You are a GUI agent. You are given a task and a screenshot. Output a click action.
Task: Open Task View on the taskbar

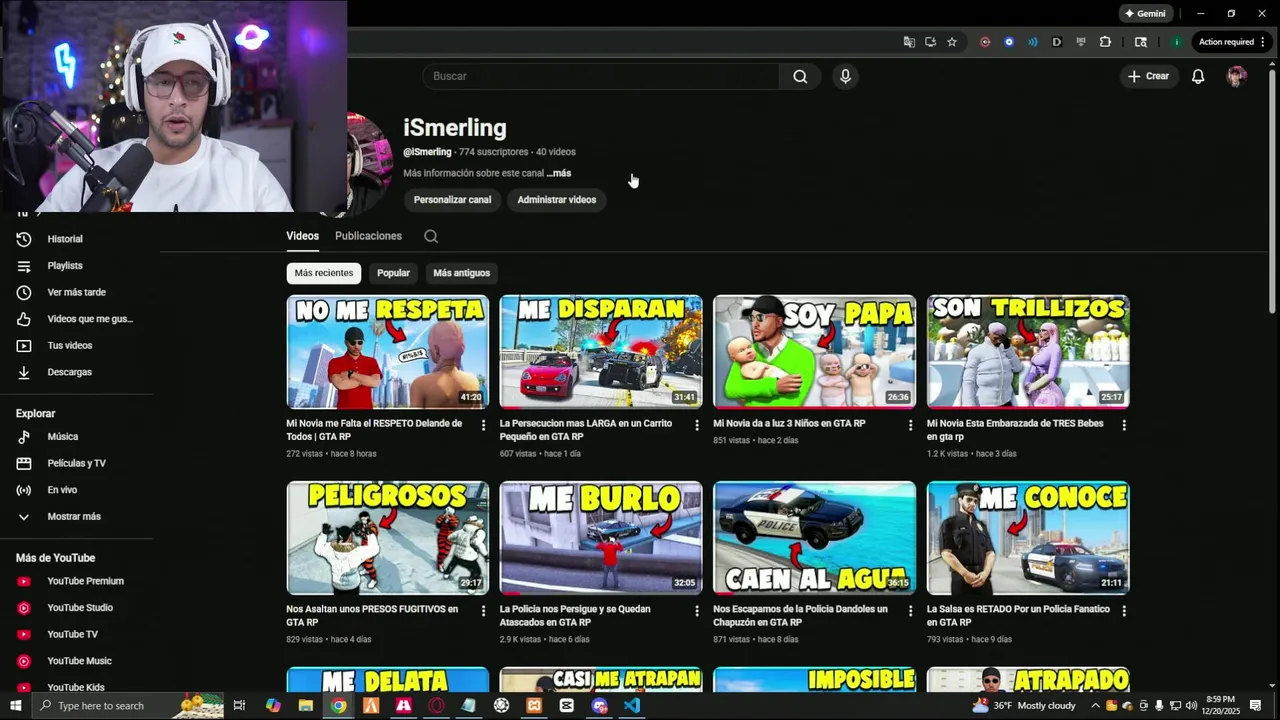[239, 706]
